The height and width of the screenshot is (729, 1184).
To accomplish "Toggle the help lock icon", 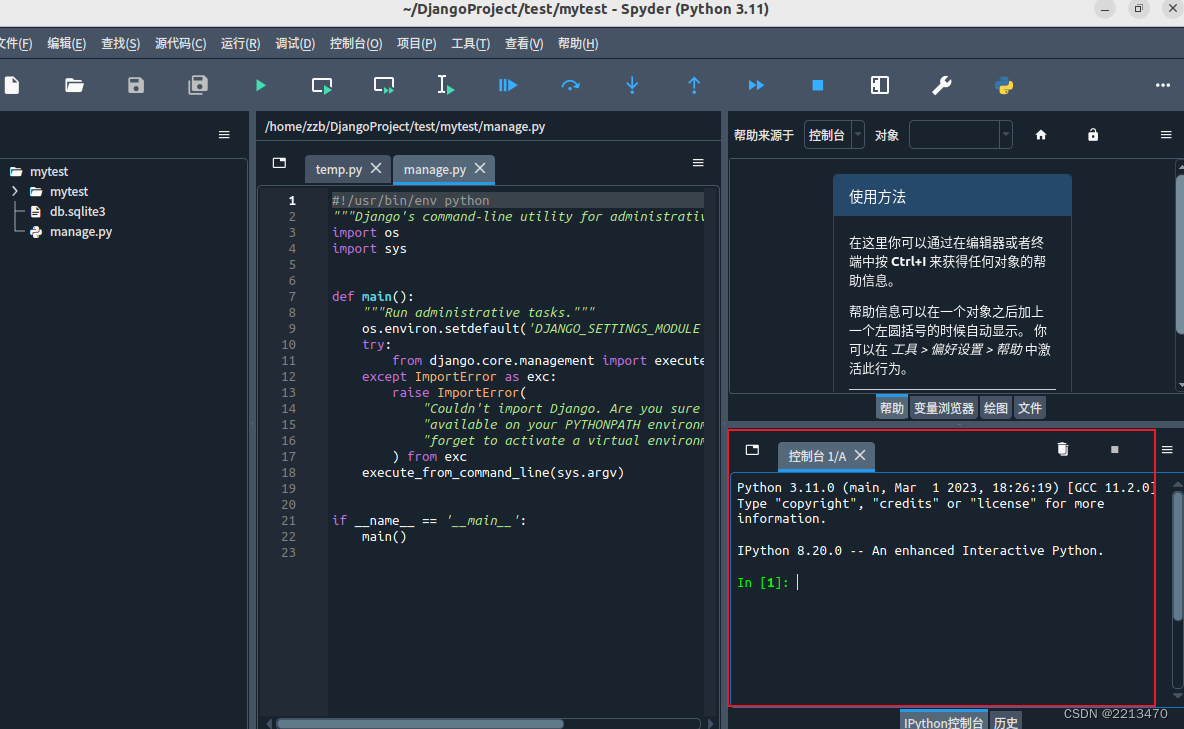I will click(x=1093, y=134).
